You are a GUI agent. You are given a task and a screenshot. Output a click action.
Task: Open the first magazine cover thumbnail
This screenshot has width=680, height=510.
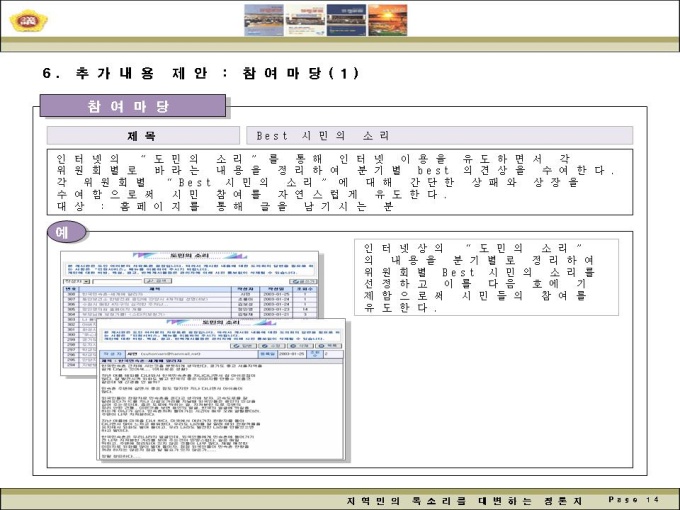click(x=264, y=20)
